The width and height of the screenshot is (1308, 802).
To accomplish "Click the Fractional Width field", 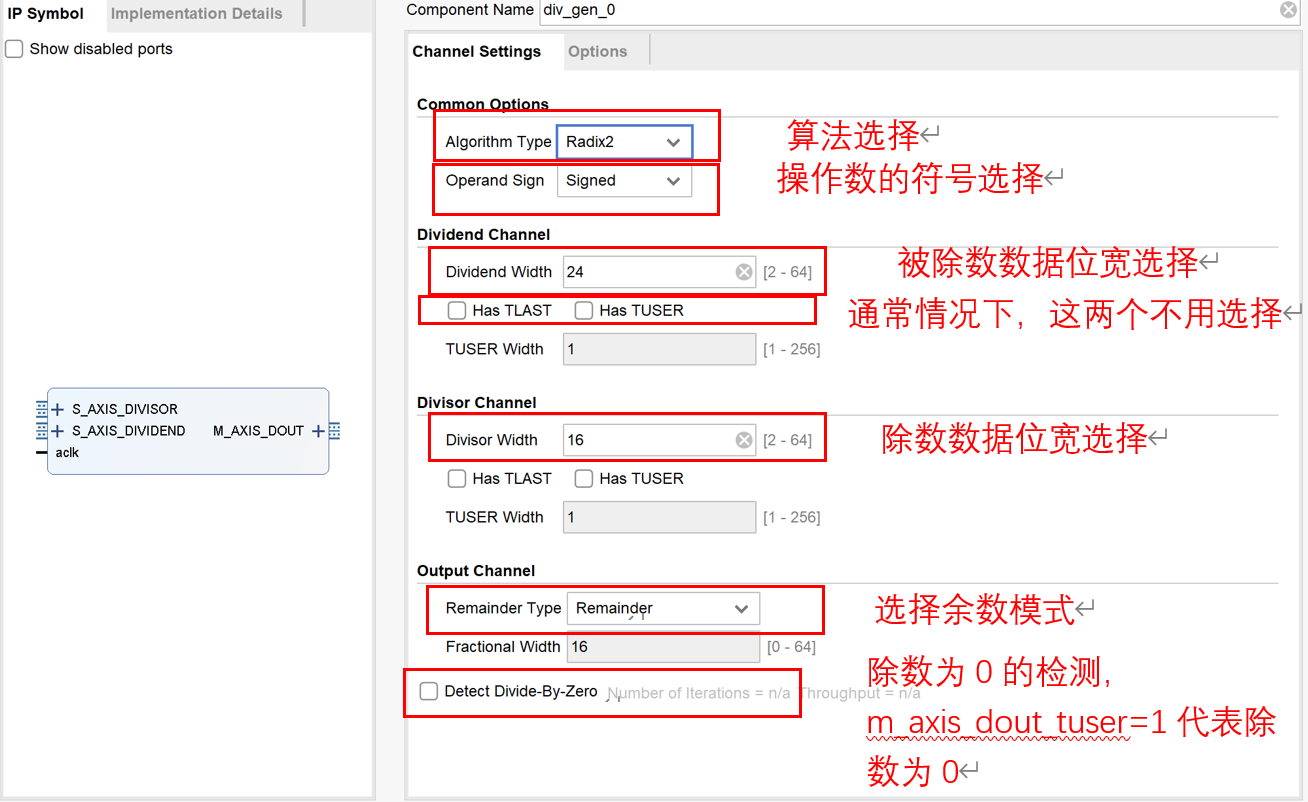I will coord(663,647).
